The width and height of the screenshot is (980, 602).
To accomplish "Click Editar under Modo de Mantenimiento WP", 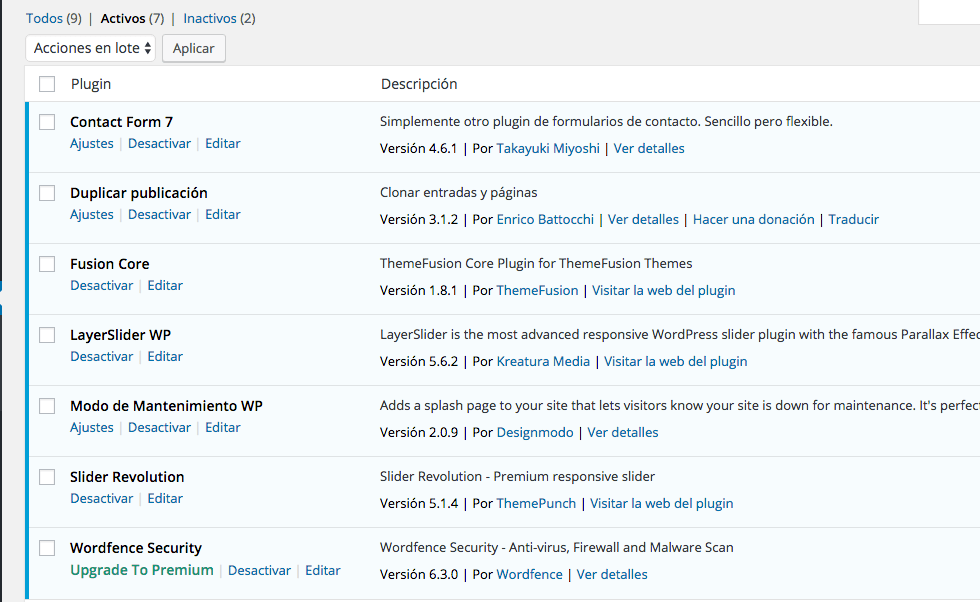I will point(222,428).
